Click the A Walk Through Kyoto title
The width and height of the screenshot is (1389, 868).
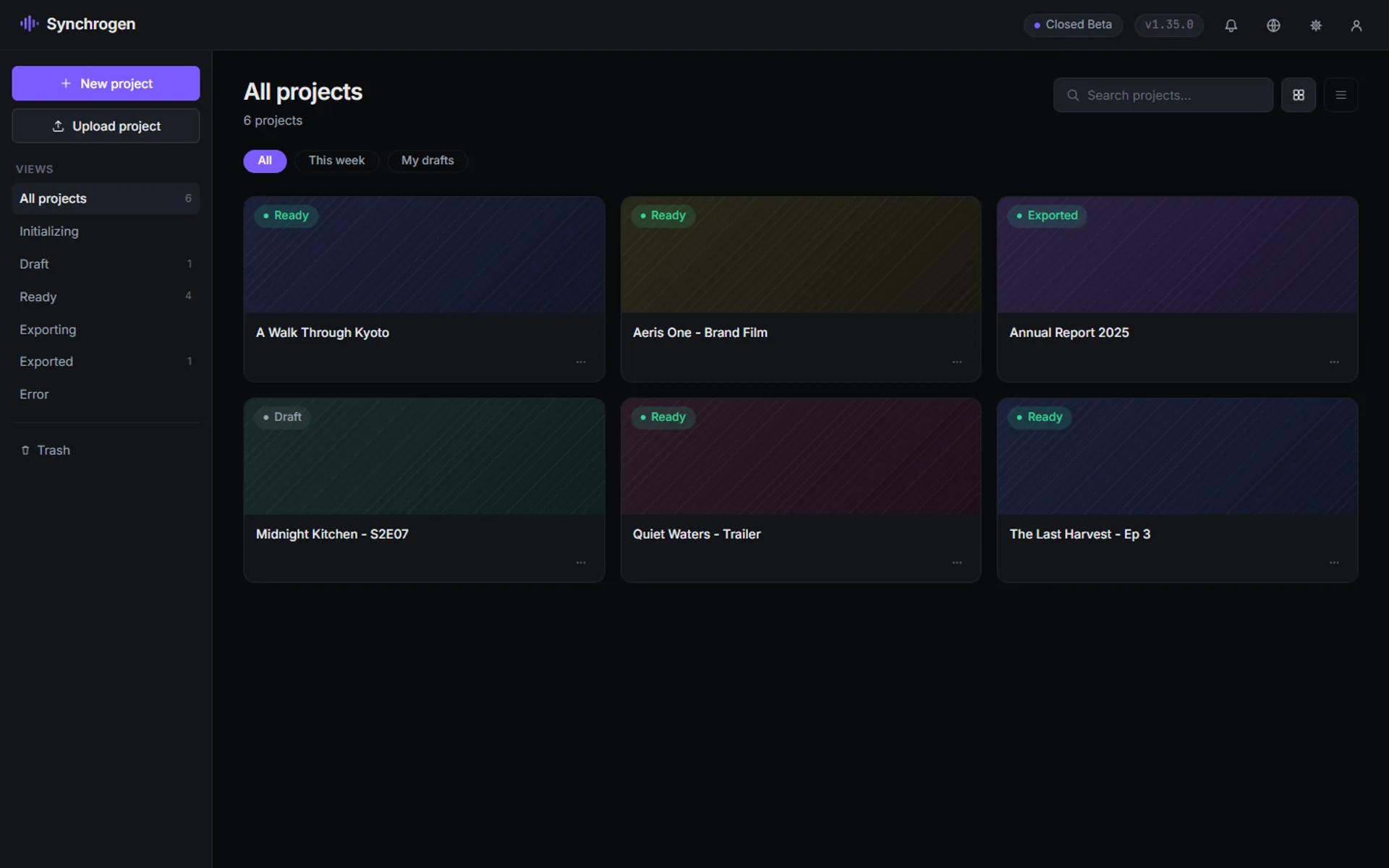click(x=323, y=333)
